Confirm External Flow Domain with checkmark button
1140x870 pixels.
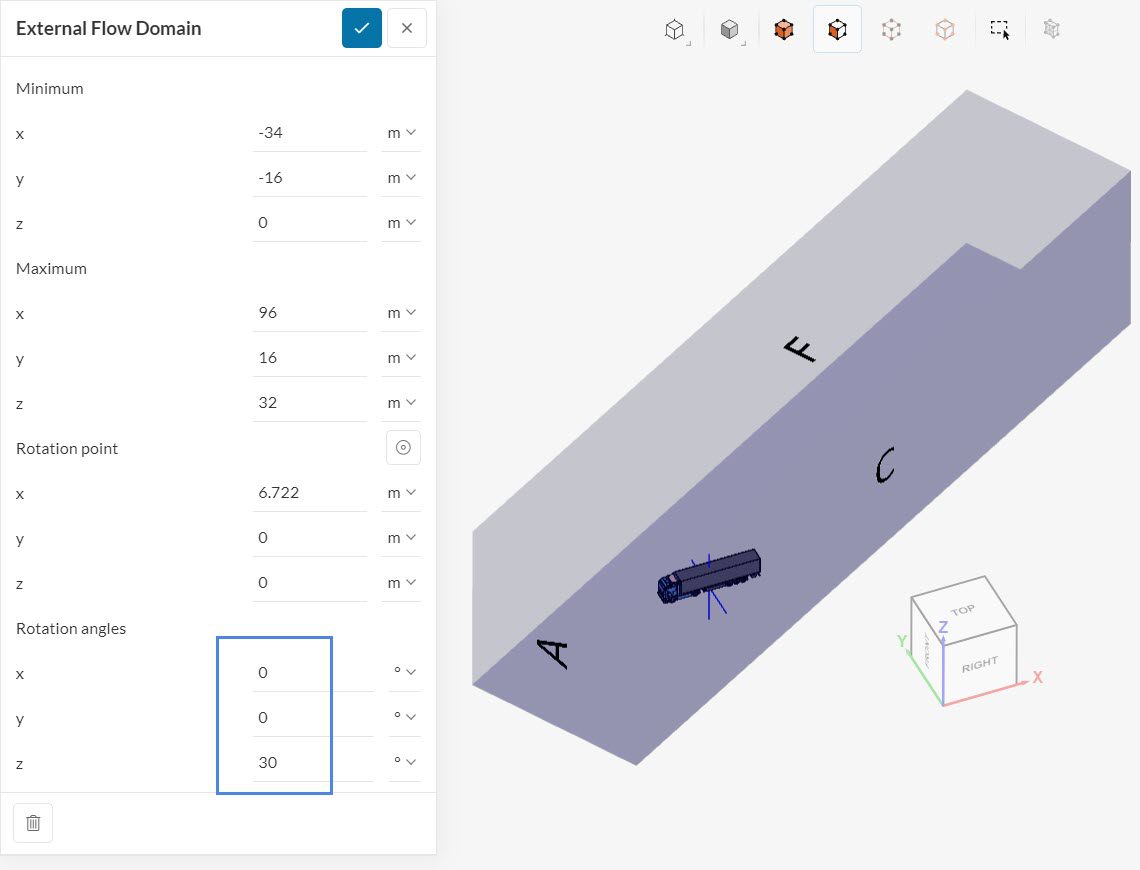coord(362,28)
